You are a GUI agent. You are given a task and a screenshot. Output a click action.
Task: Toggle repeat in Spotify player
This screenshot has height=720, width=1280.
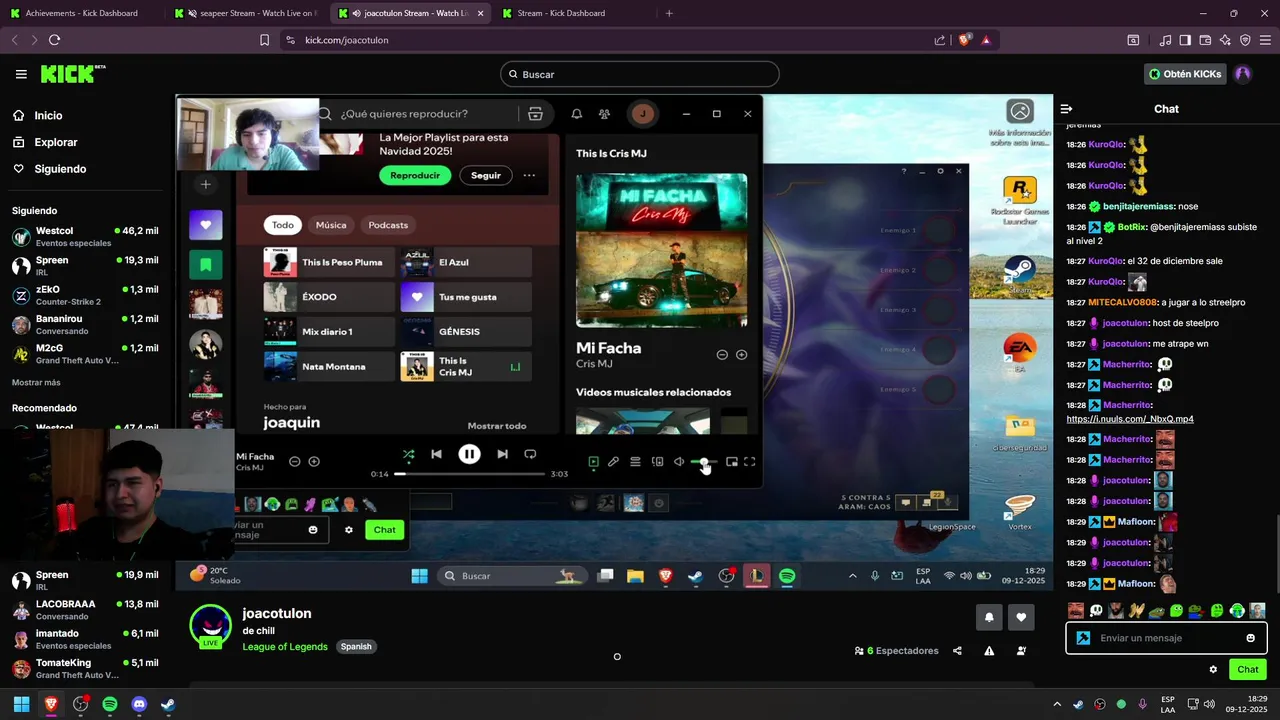[530, 454]
